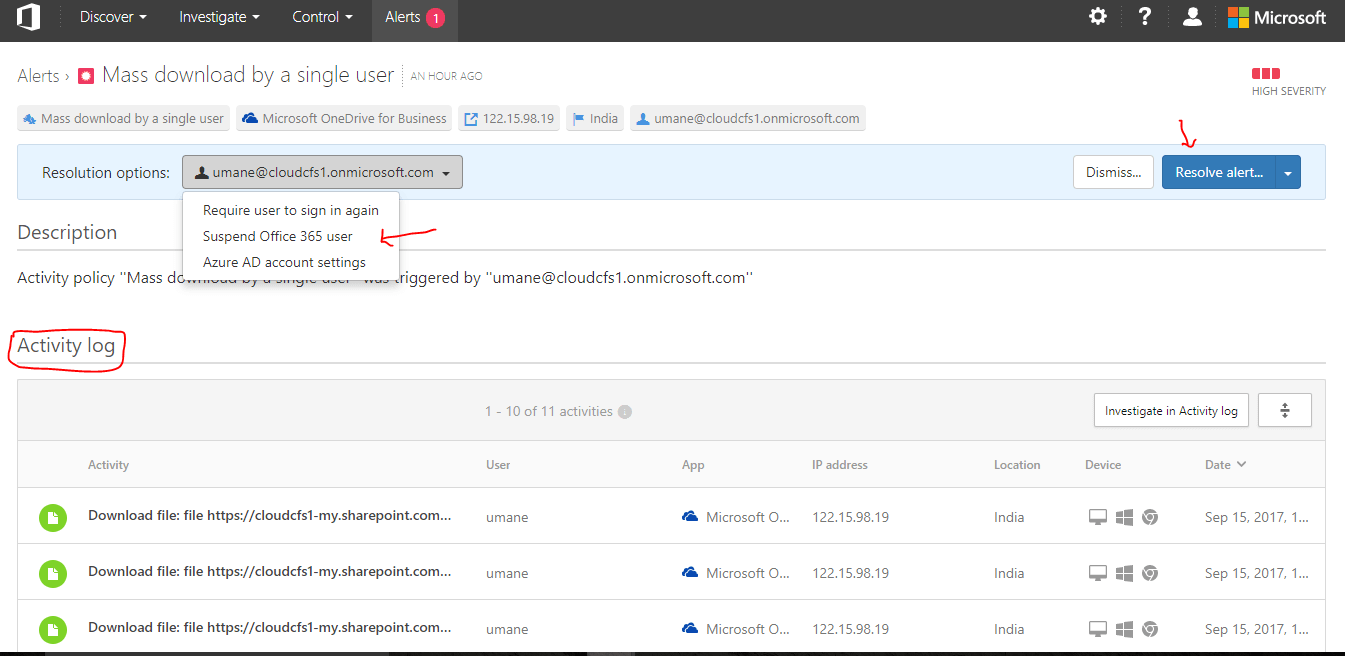The width and height of the screenshot is (1345, 656).
Task: Click the Device column header
Action: [x=1103, y=465]
